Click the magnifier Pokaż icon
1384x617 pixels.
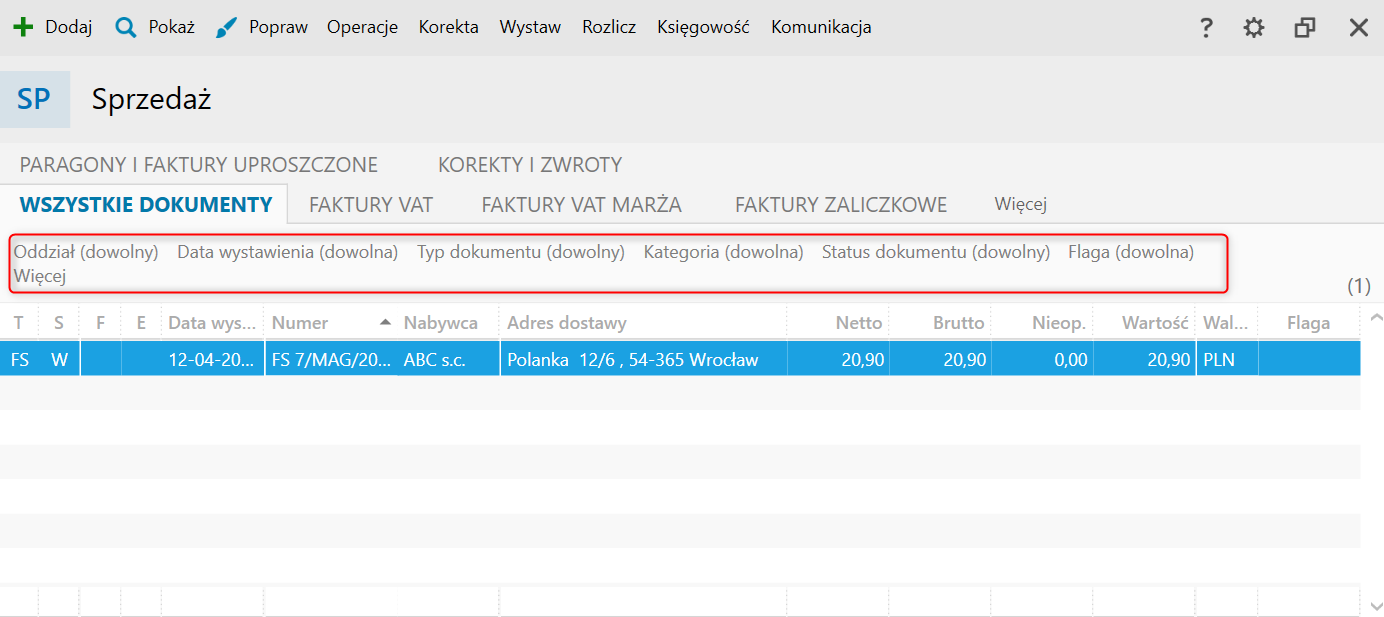(125, 28)
